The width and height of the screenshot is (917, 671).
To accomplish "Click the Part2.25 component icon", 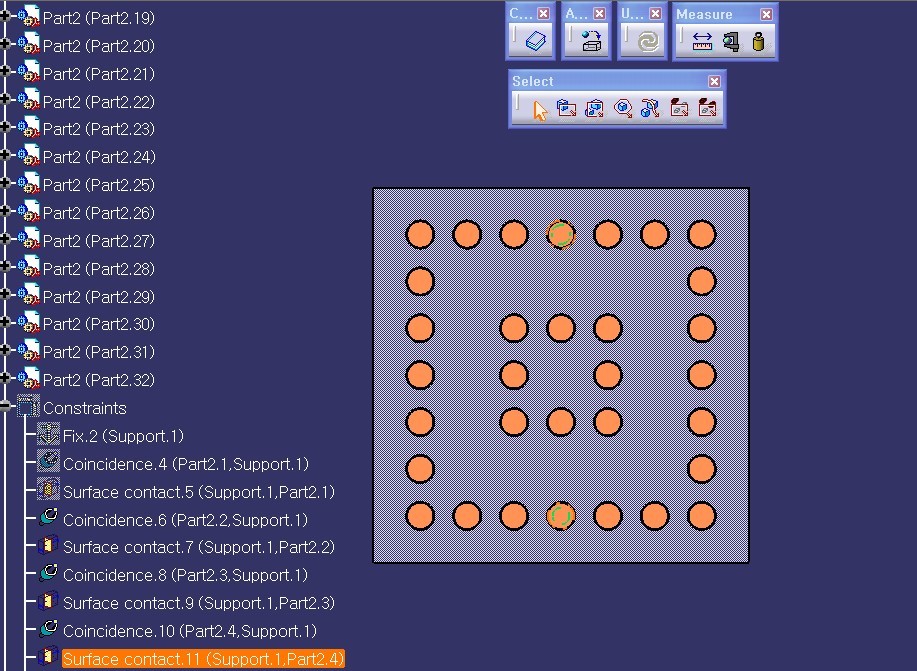I will click(x=27, y=184).
